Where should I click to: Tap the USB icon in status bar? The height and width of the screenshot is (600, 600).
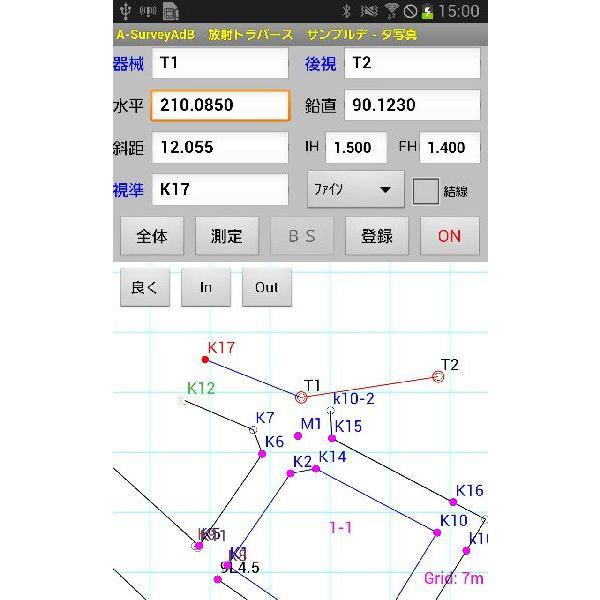click(125, 11)
